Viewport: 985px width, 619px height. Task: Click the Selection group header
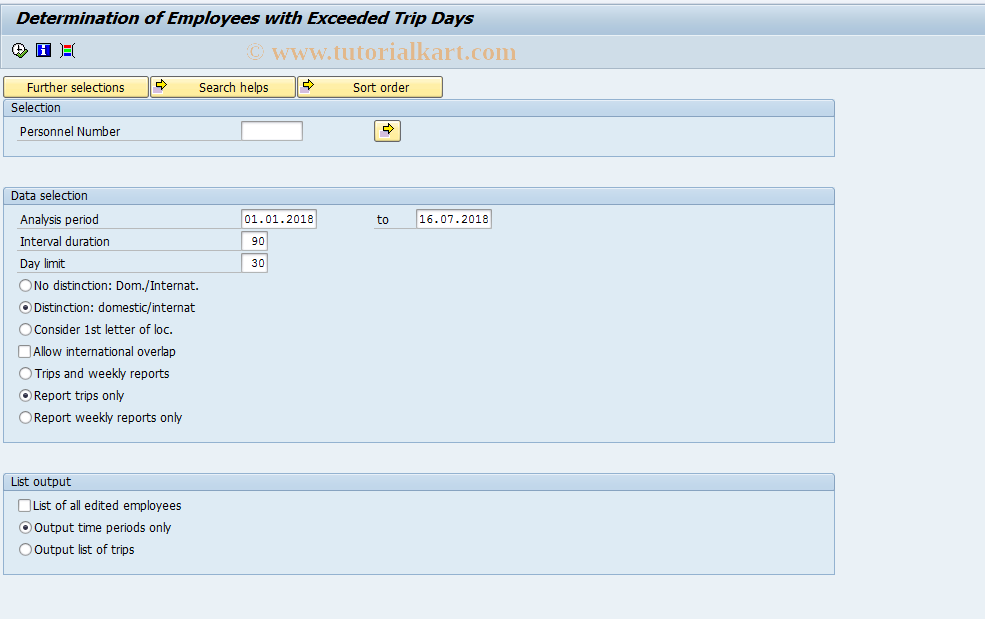[419, 108]
